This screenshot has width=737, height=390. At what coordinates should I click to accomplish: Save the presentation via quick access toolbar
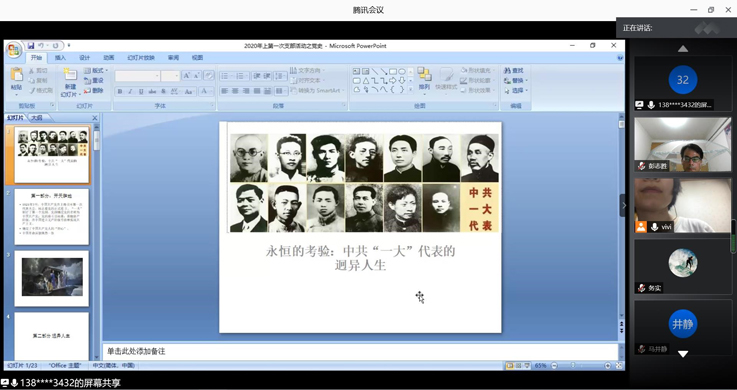[x=31, y=46]
